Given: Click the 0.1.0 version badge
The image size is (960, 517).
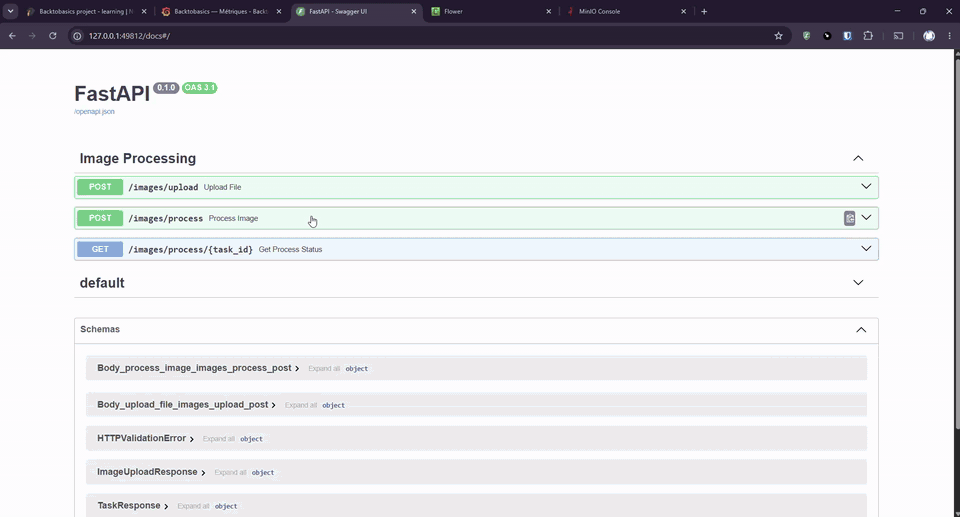Looking at the screenshot, I should click(166, 88).
